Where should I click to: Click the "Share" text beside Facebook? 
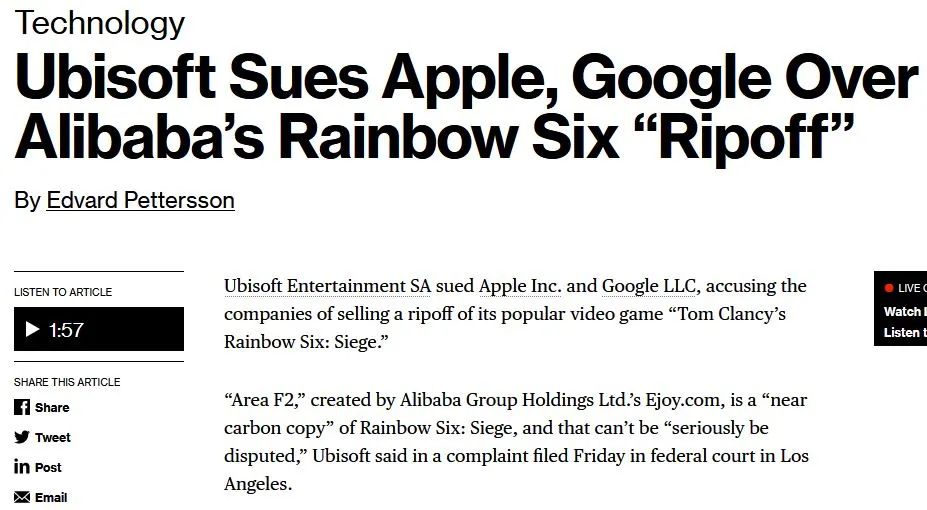[52, 407]
